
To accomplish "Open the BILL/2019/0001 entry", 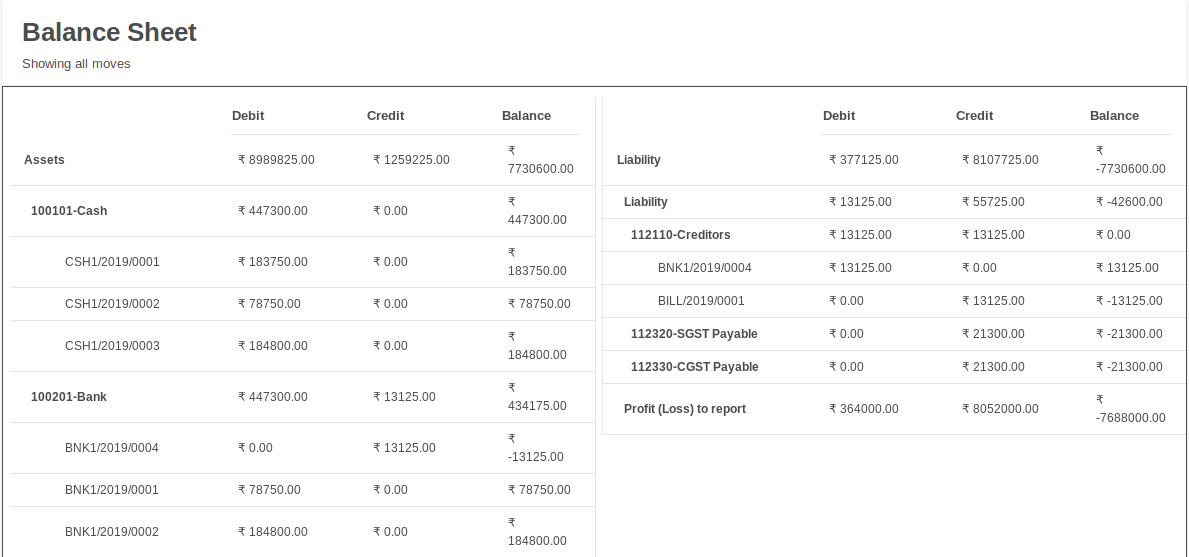I will [x=701, y=301].
